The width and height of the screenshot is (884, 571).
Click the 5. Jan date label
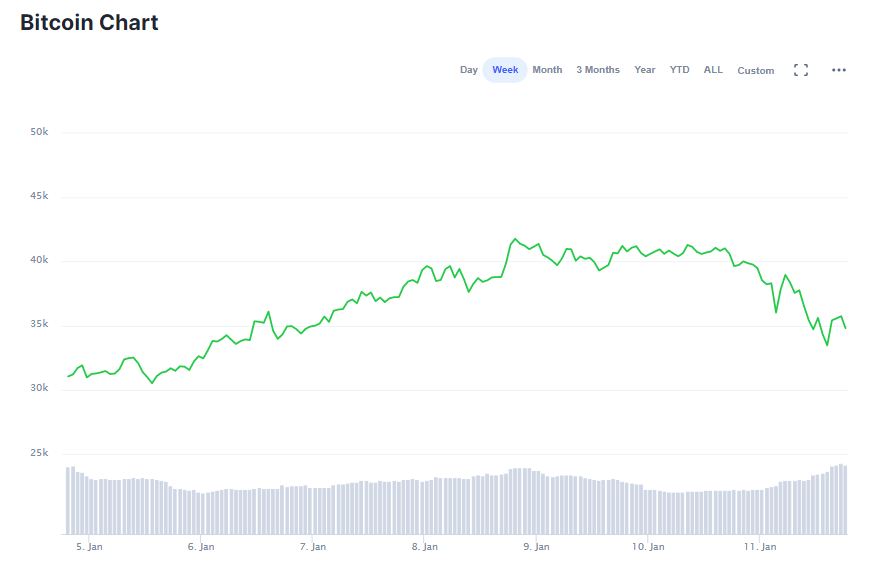point(89,547)
